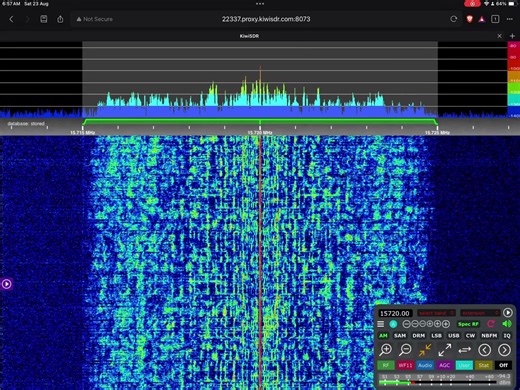Viewport: 520px width, 390px height.
Task: Click the frequency field showing 15720.00
Action: click(x=395, y=313)
